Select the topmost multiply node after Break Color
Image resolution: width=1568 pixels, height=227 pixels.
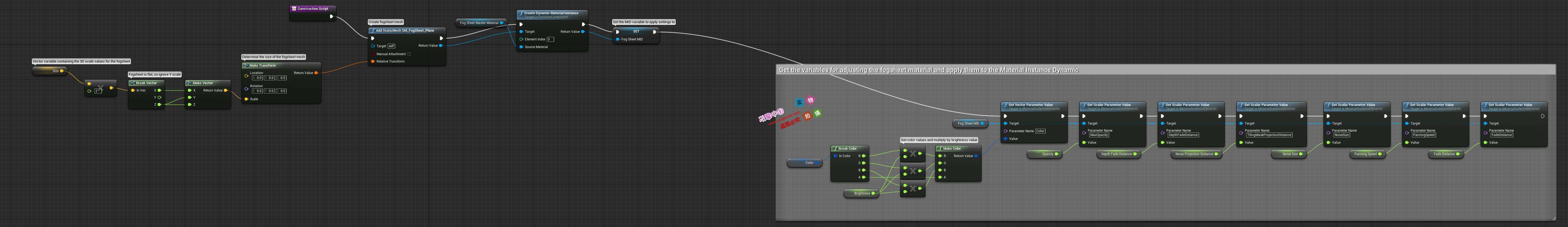[912, 154]
